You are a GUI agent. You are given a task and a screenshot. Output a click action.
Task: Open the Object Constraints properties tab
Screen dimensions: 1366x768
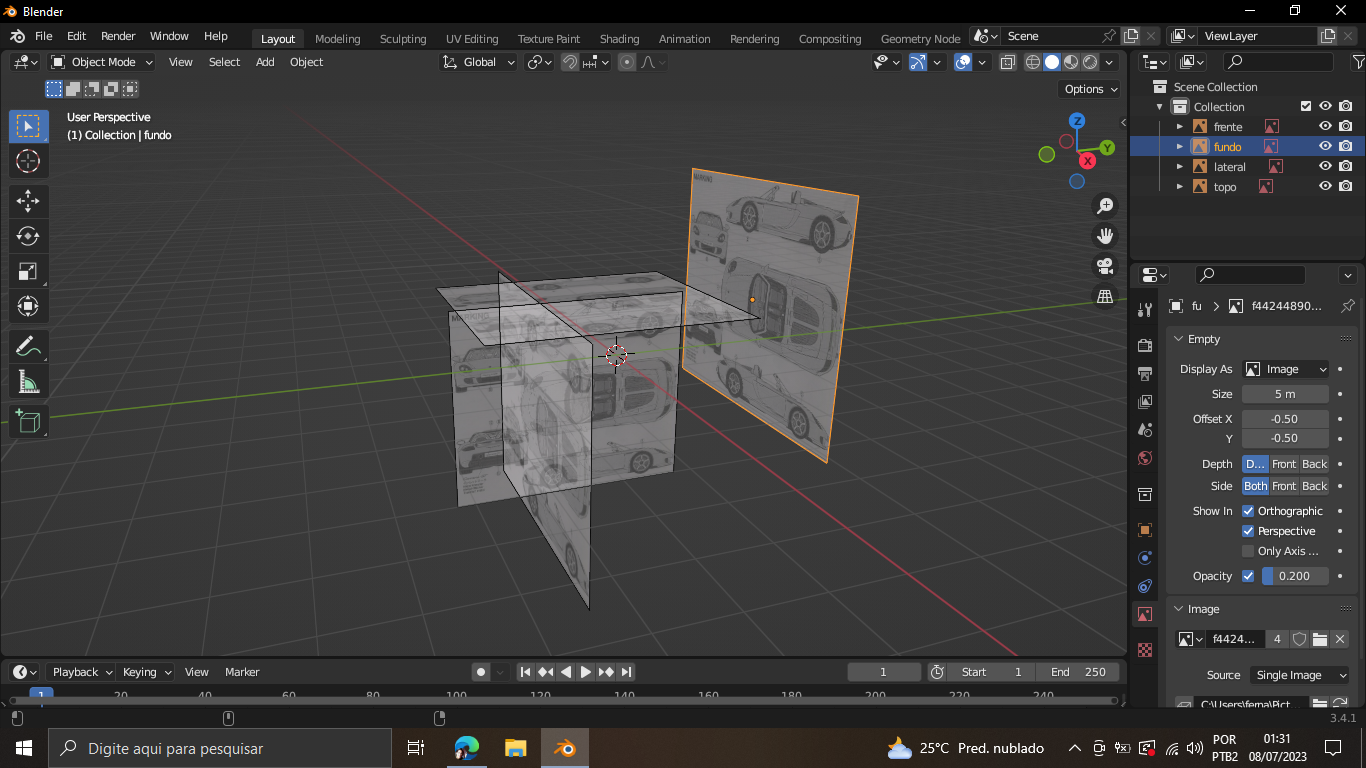1145,585
